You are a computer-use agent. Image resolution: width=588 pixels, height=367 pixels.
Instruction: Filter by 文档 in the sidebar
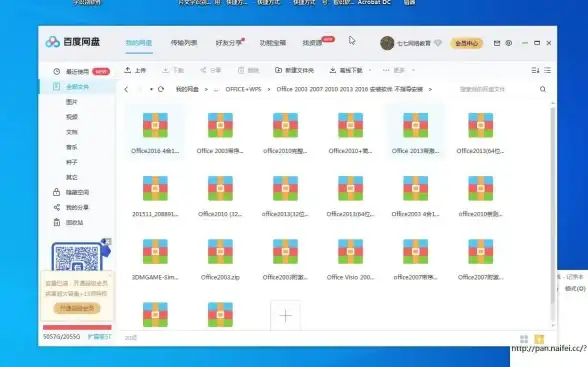pyautogui.click(x=72, y=132)
